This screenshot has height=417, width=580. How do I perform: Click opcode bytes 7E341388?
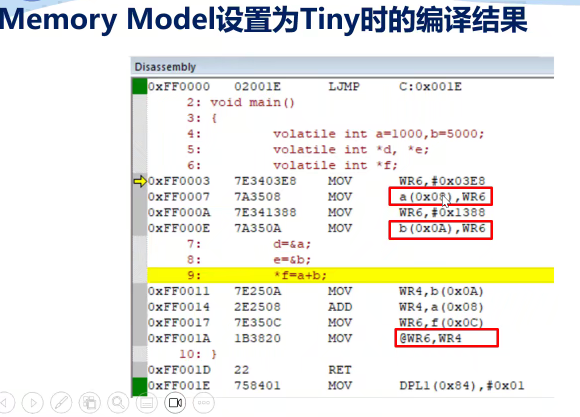(x=265, y=212)
